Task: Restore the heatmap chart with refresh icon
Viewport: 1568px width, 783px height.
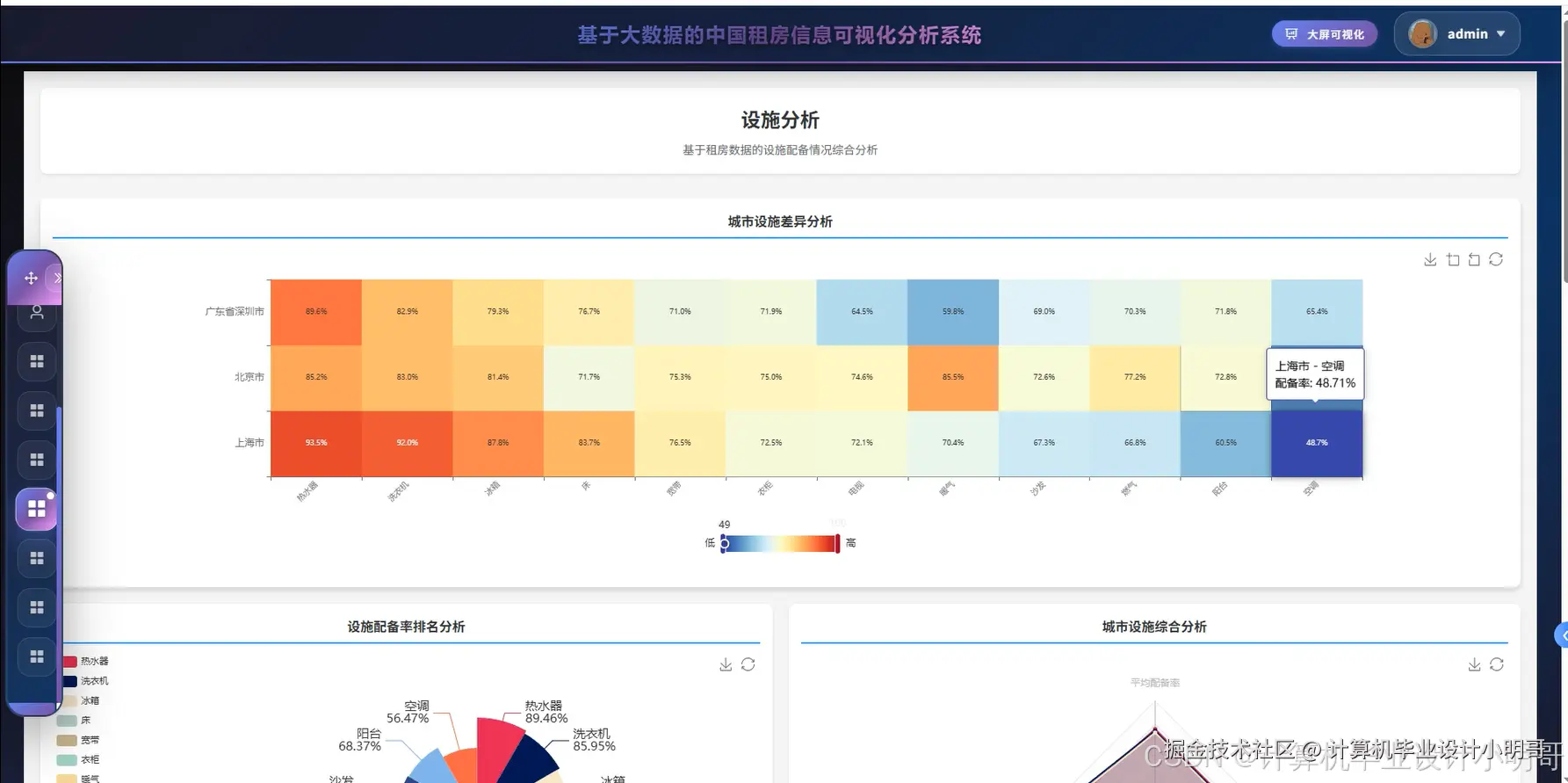Action: pos(1496,259)
